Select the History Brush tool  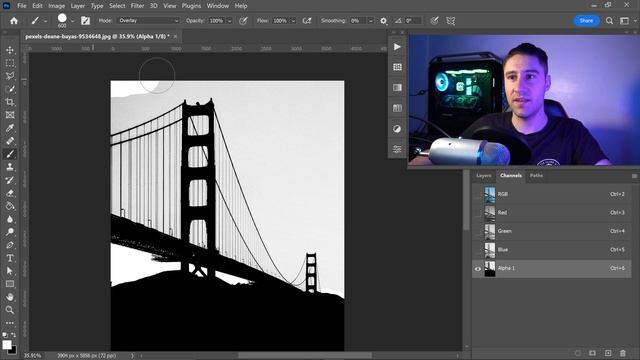coord(10,180)
